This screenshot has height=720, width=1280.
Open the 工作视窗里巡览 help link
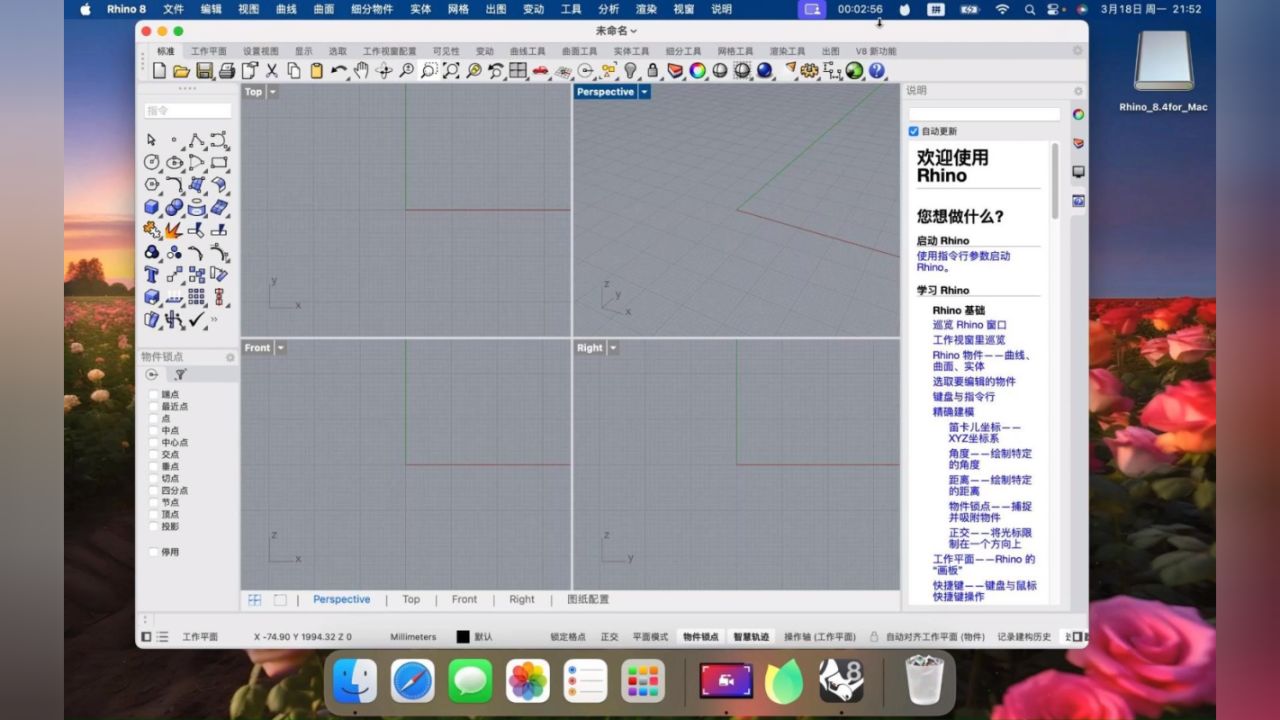[969, 340]
